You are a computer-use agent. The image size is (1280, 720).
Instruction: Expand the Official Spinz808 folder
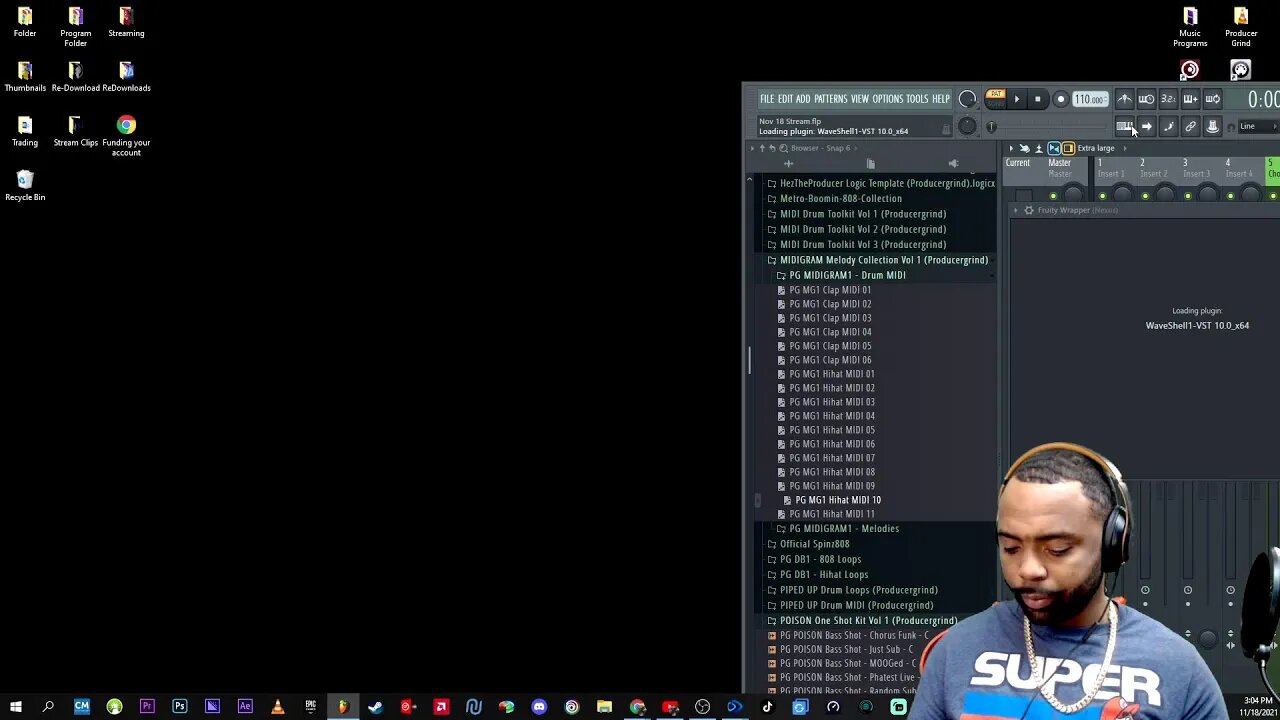(810, 544)
